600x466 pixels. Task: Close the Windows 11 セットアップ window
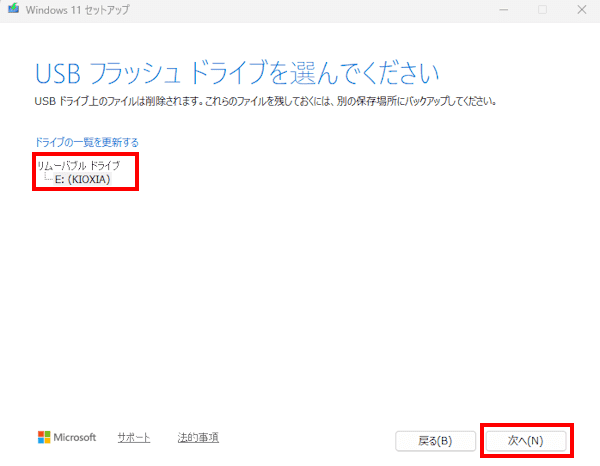point(582,10)
